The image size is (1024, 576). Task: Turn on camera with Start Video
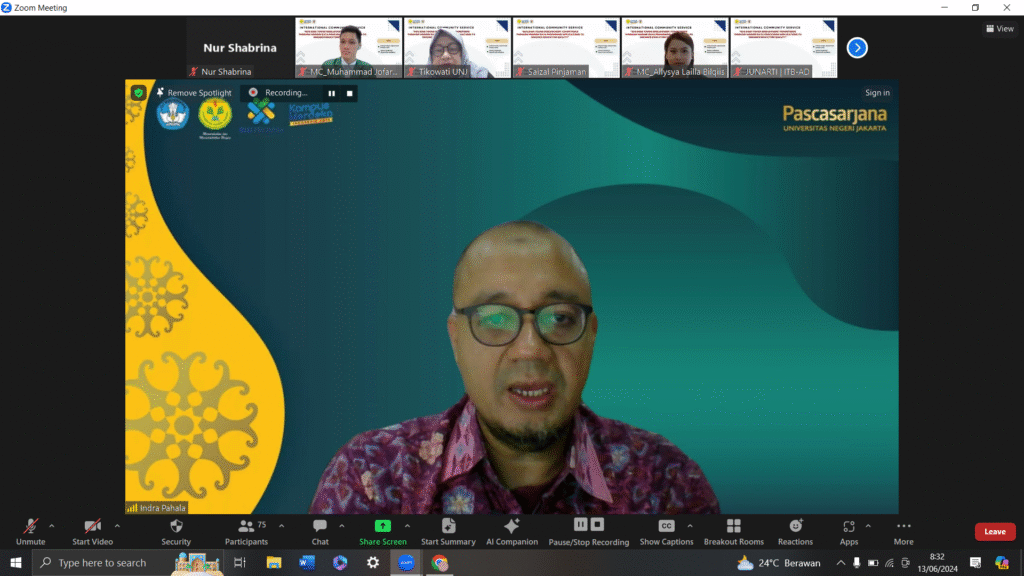point(92,531)
